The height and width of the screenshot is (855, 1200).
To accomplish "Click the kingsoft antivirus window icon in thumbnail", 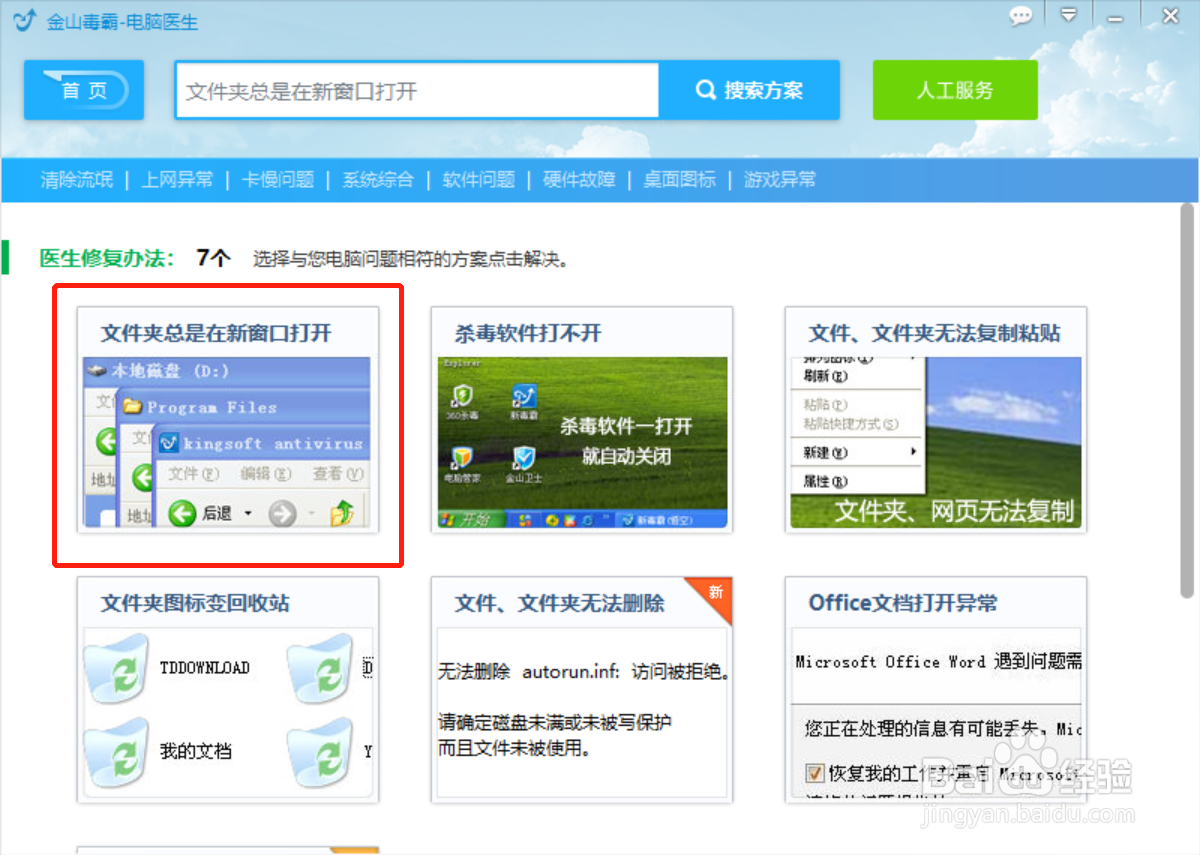I will tap(169, 443).
